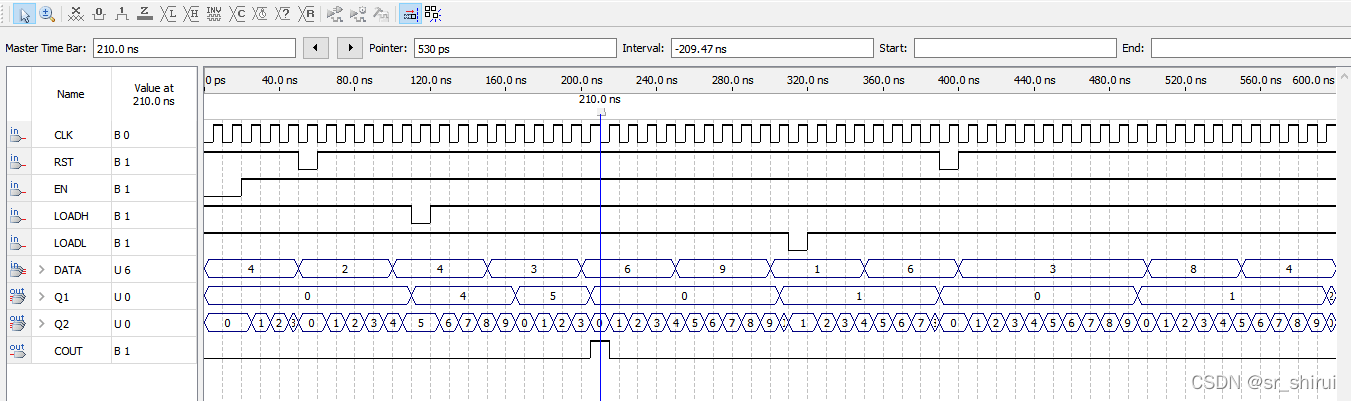Generate testbench script hammer icon
Screen dimensions: 1351x401
tap(381, 14)
